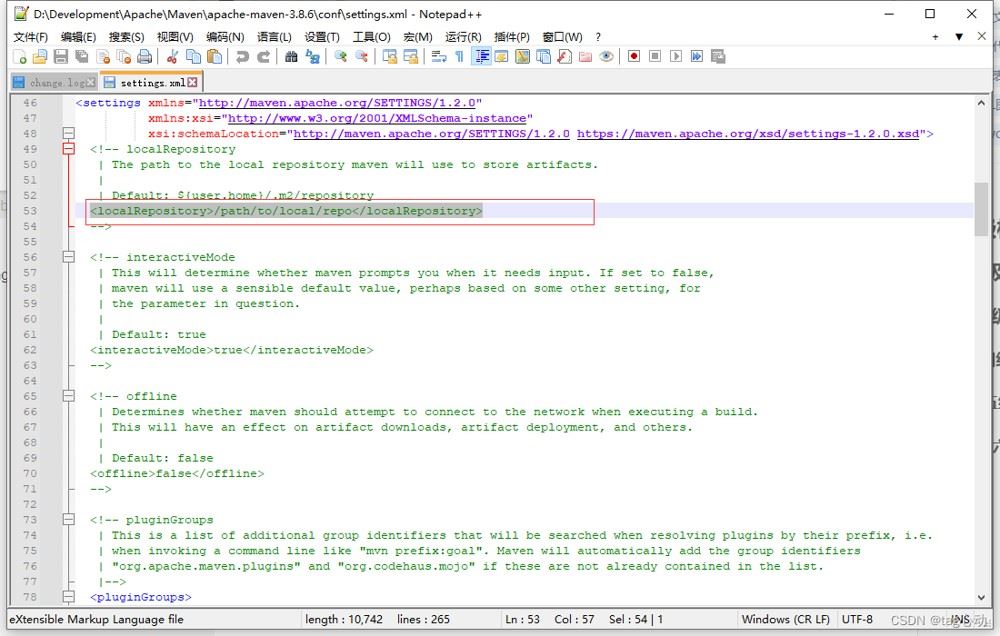This screenshot has height=636, width=1000.
Task: Click the Save All toolbar icon
Action: click(x=82, y=57)
